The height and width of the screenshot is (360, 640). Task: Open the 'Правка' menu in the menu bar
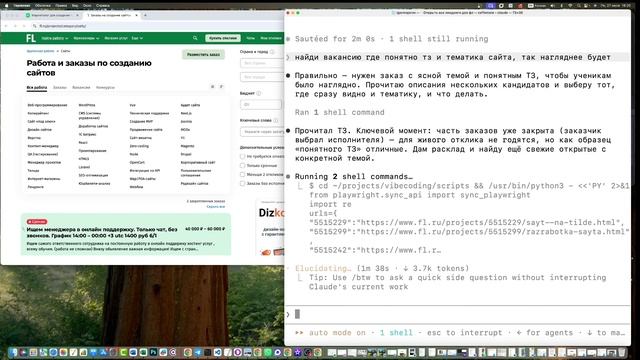[61, 6]
